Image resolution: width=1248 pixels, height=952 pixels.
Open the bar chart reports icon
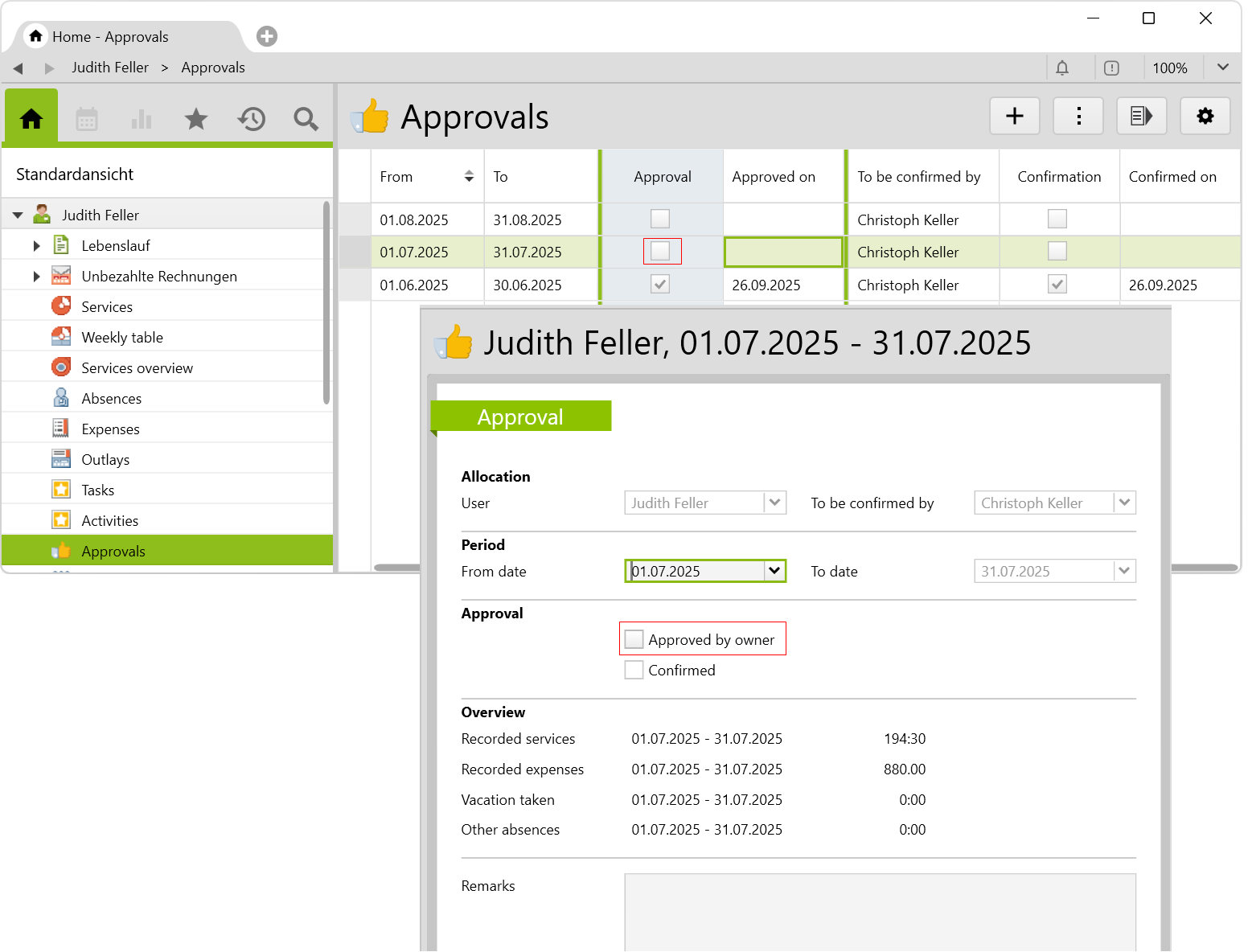(142, 120)
